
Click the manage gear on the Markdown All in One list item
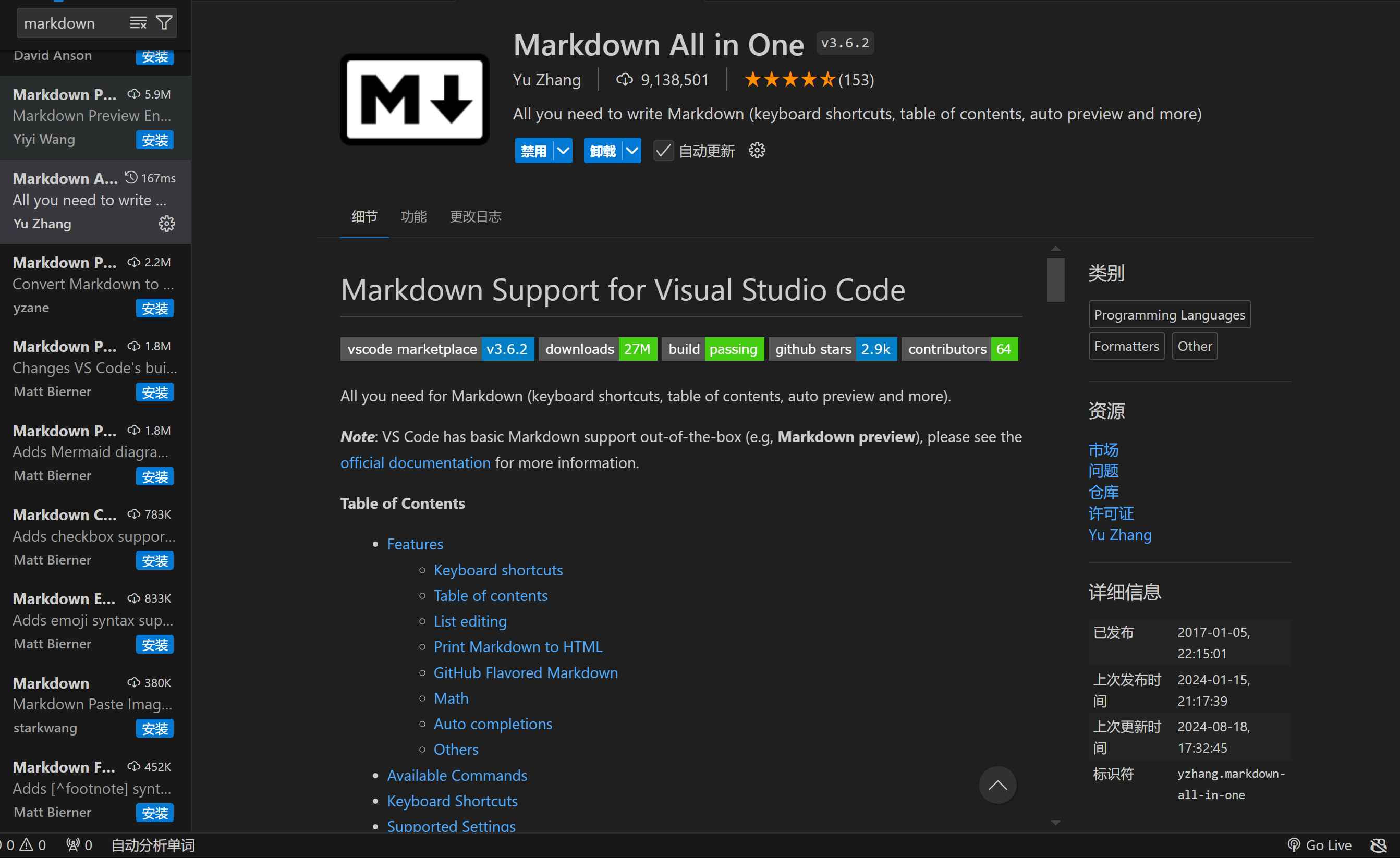(x=166, y=224)
